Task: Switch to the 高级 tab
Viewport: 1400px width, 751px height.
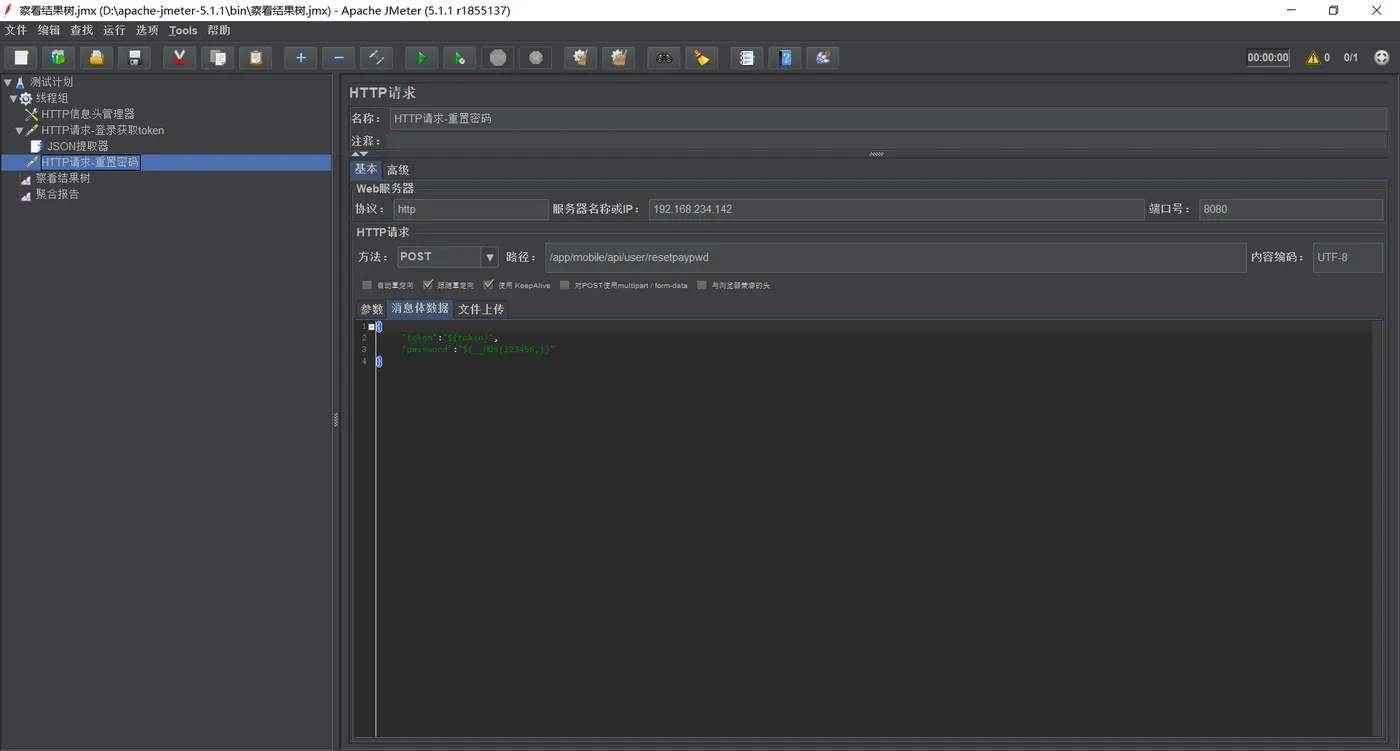Action: (x=398, y=170)
